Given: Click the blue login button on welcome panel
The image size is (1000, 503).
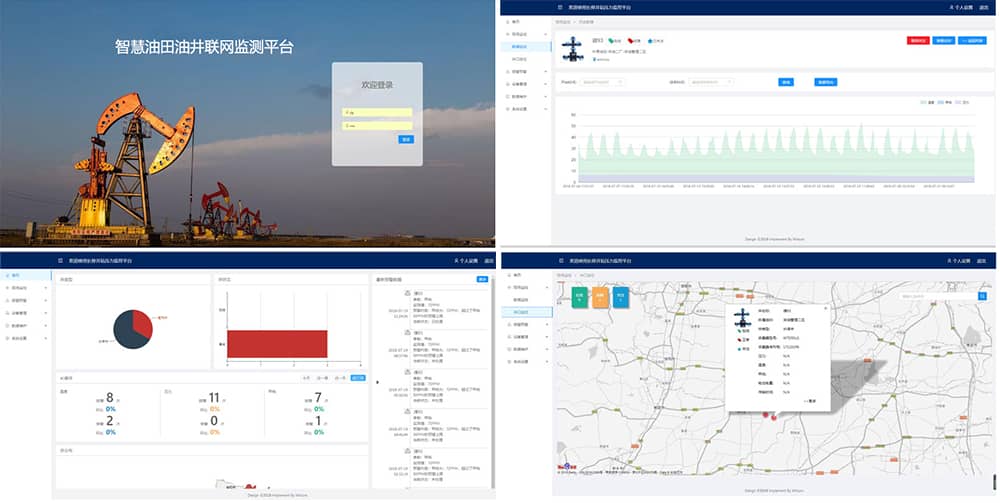Looking at the screenshot, I should 405,139.
